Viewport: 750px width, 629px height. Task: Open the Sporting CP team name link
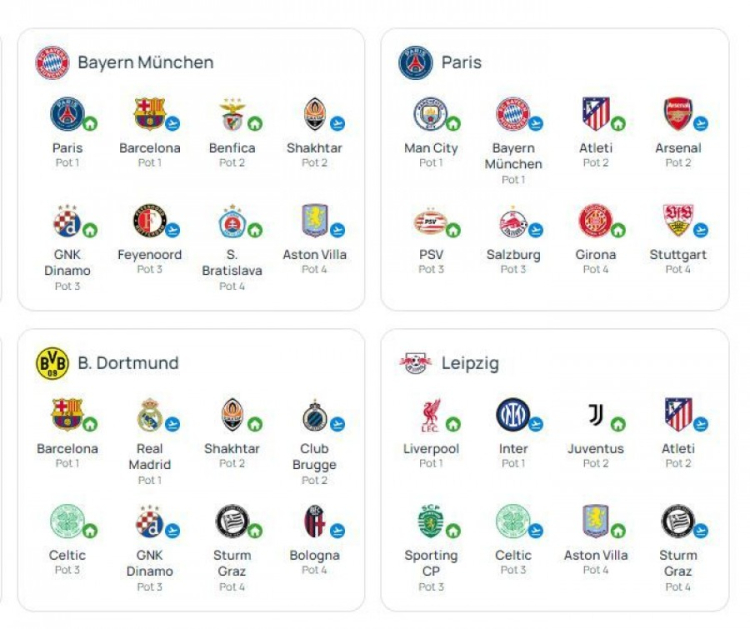(x=431, y=563)
